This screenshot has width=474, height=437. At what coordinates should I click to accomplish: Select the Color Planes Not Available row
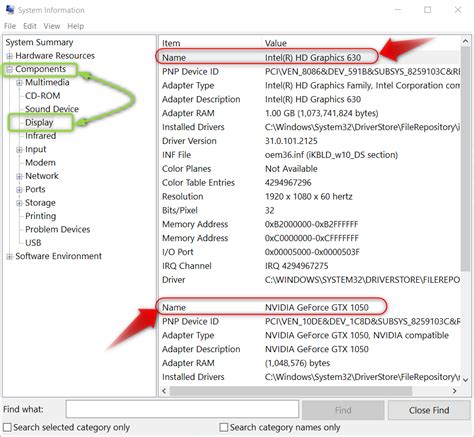[x=310, y=169]
